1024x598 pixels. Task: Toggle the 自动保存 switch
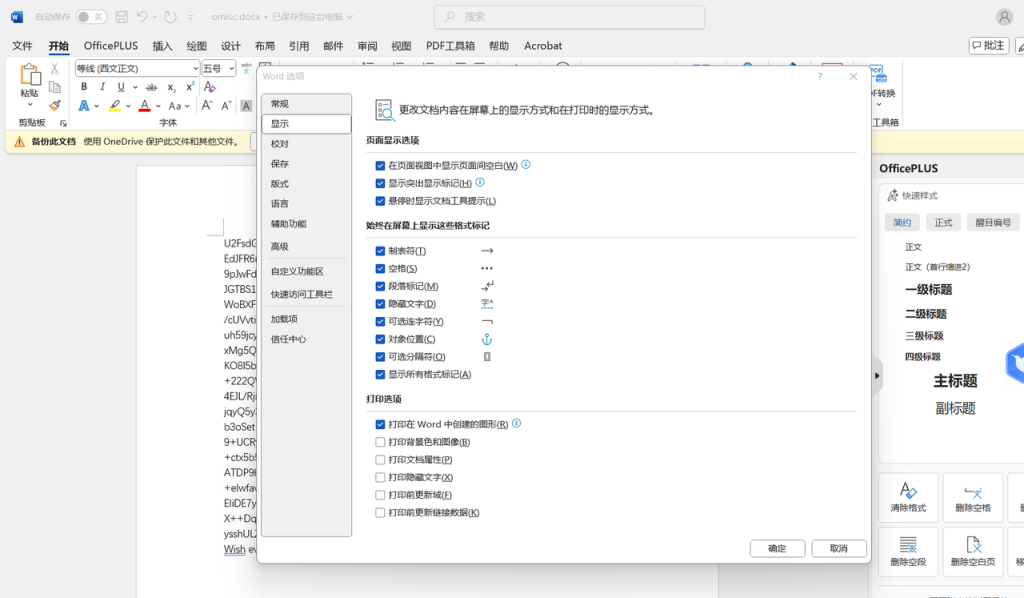[x=91, y=17]
